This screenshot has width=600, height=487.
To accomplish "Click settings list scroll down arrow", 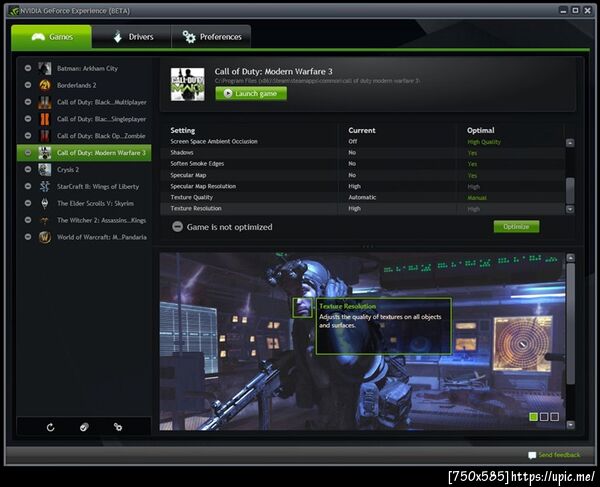I will [x=570, y=209].
